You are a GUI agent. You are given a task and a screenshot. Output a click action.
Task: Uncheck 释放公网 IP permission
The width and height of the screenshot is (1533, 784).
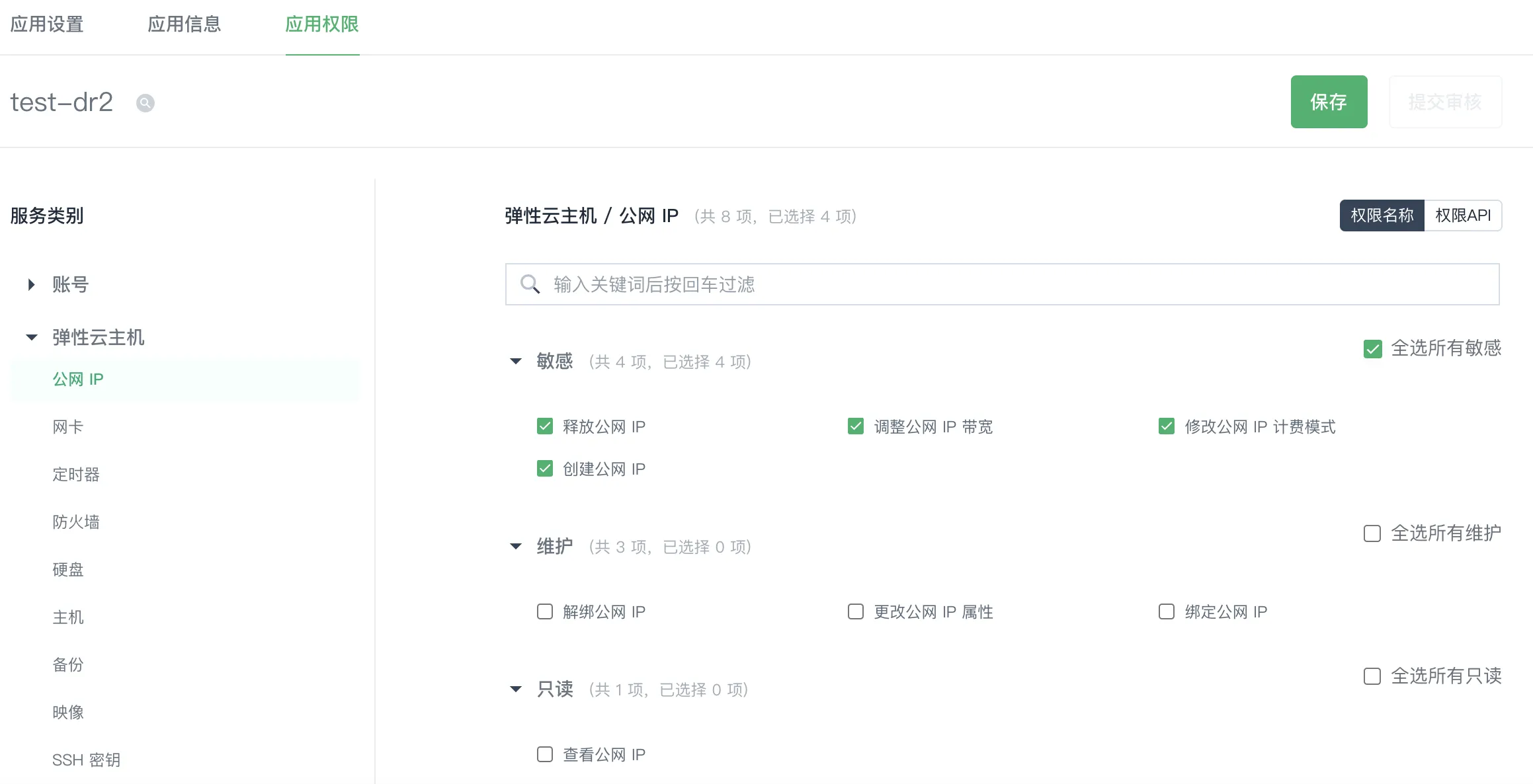point(545,426)
